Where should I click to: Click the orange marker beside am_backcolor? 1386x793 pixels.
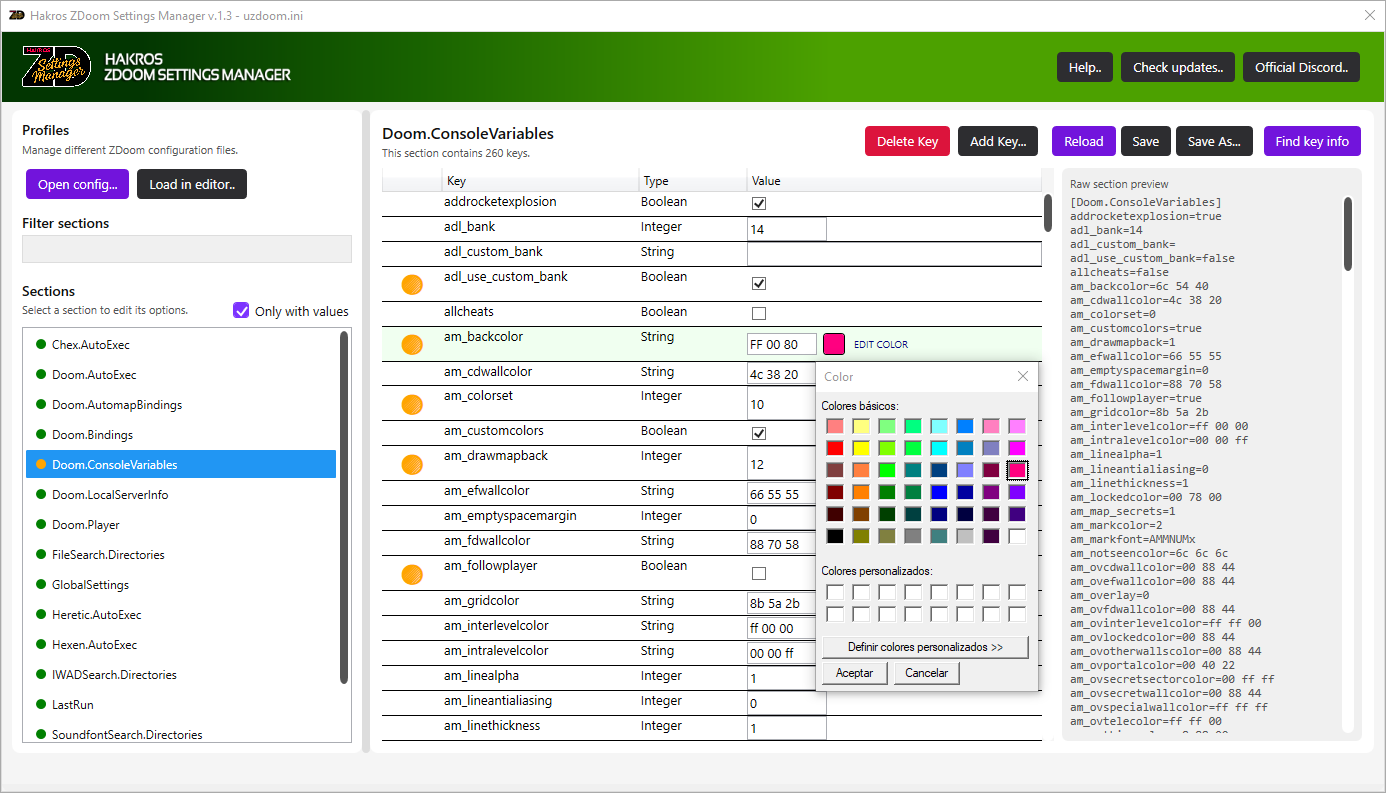pos(412,344)
